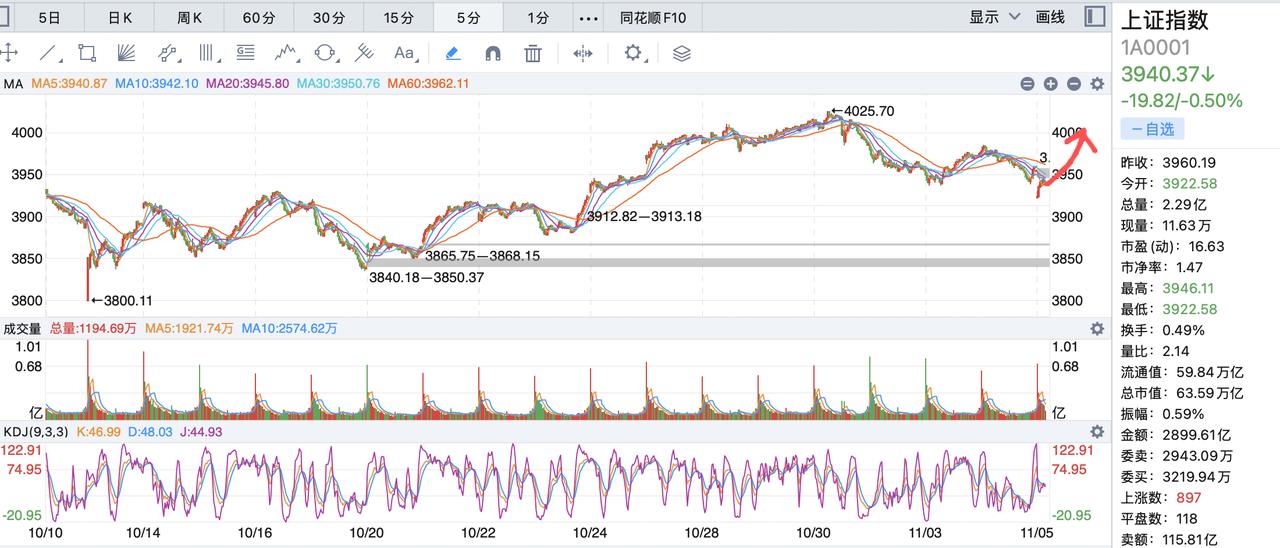
Task: Toggle the 一自选 watchlist button
Action: point(1152,129)
